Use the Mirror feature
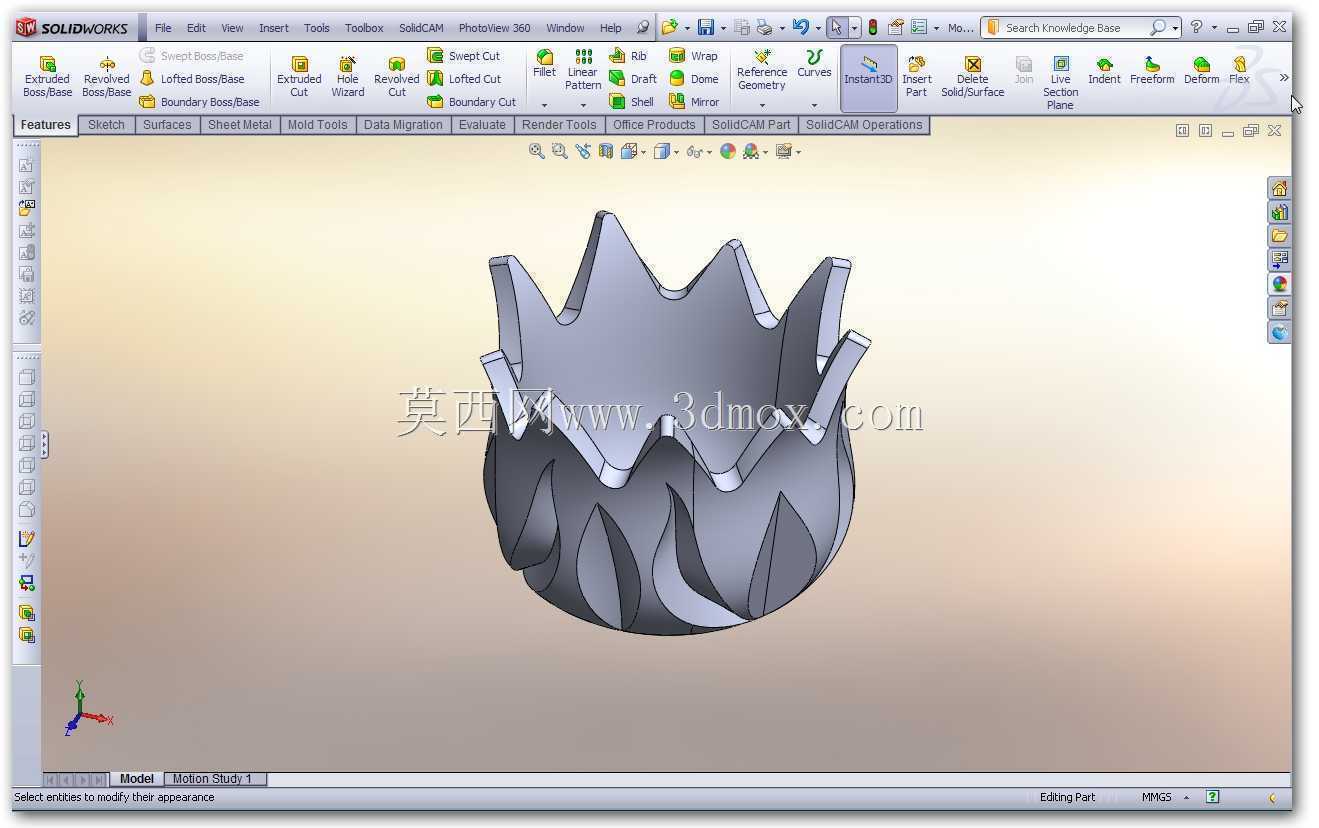1319x828 pixels. [x=693, y=101]
